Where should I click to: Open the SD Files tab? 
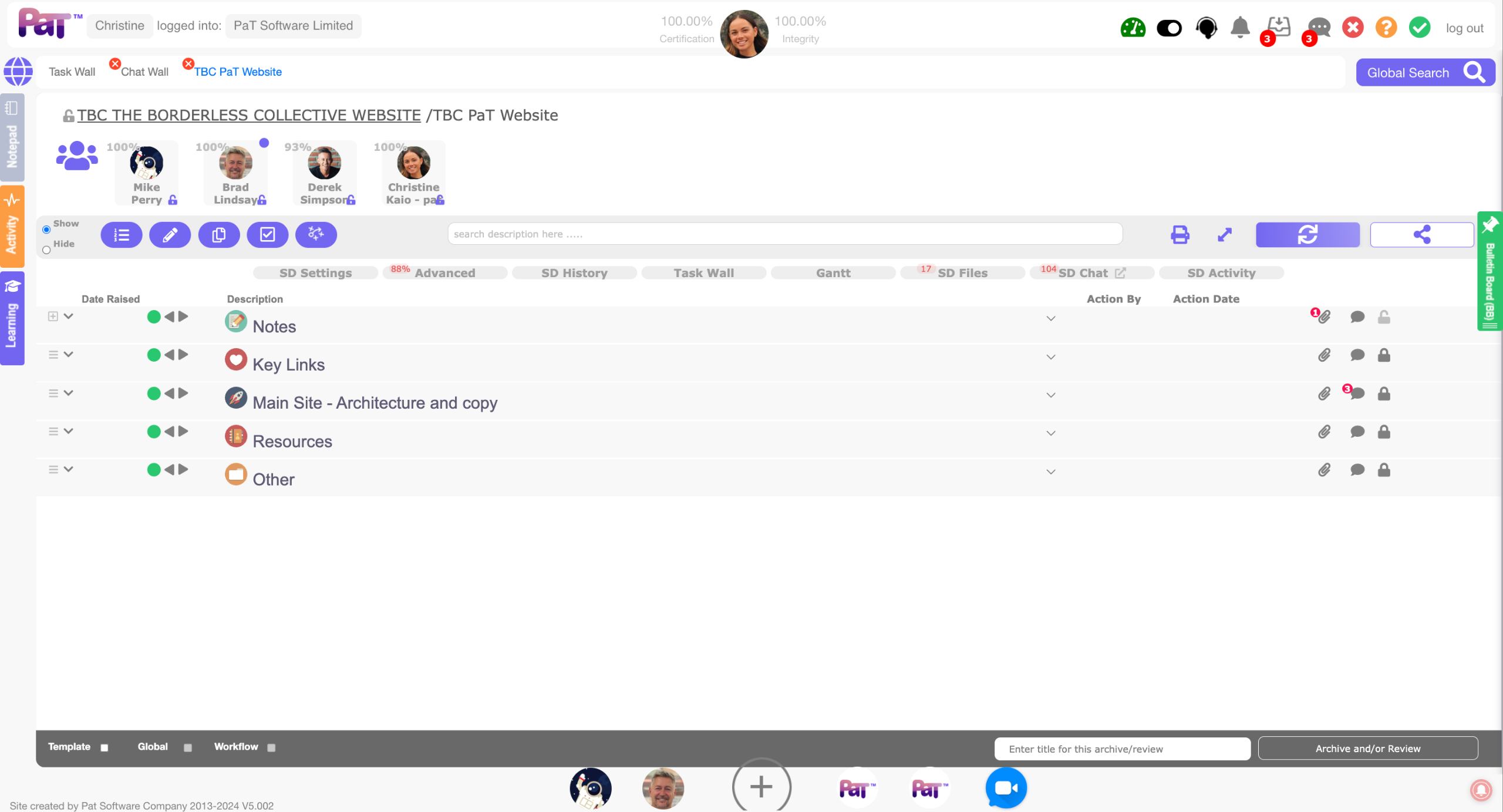[x=962, y=273]
